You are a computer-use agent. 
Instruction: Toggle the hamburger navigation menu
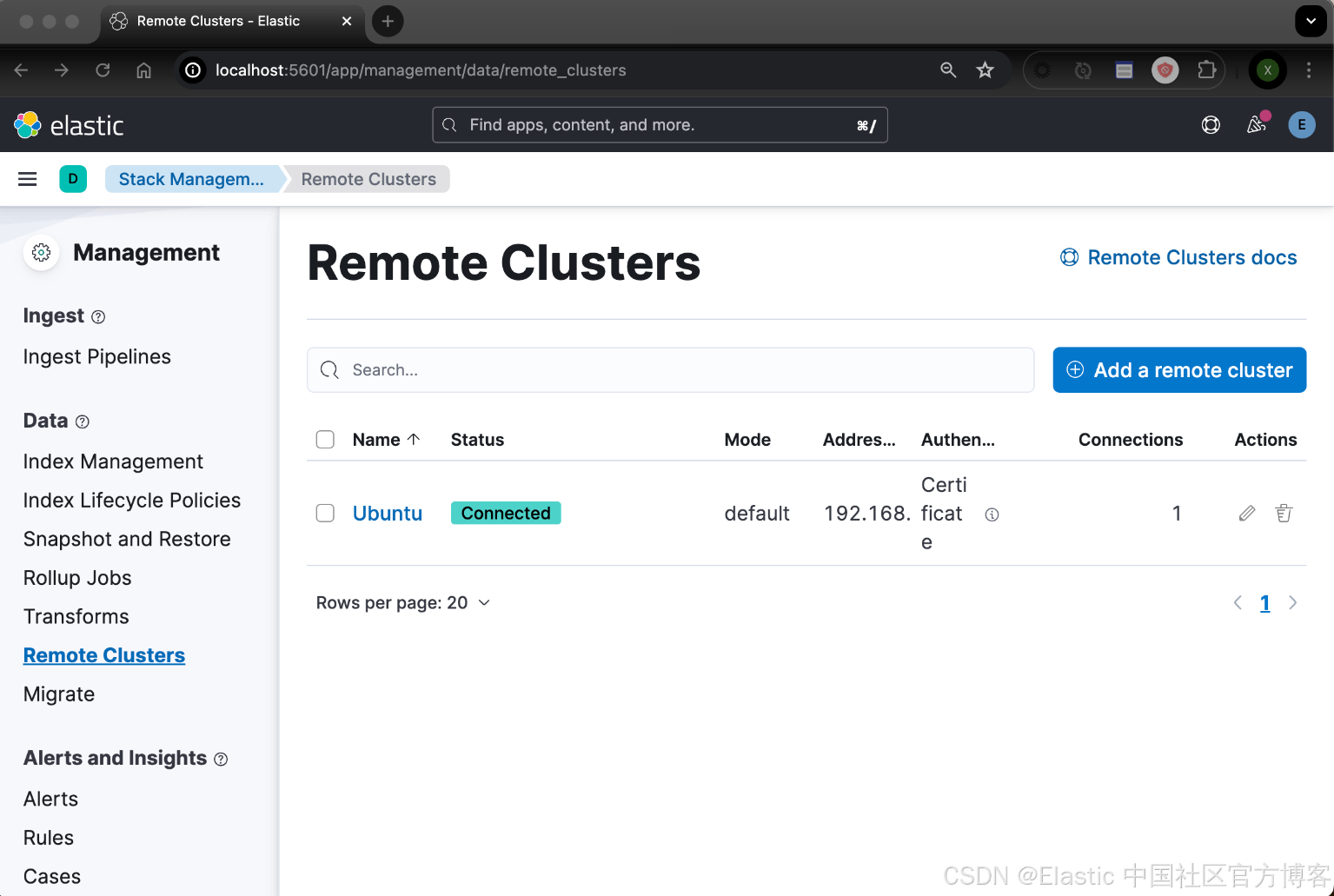pos(28,179)
